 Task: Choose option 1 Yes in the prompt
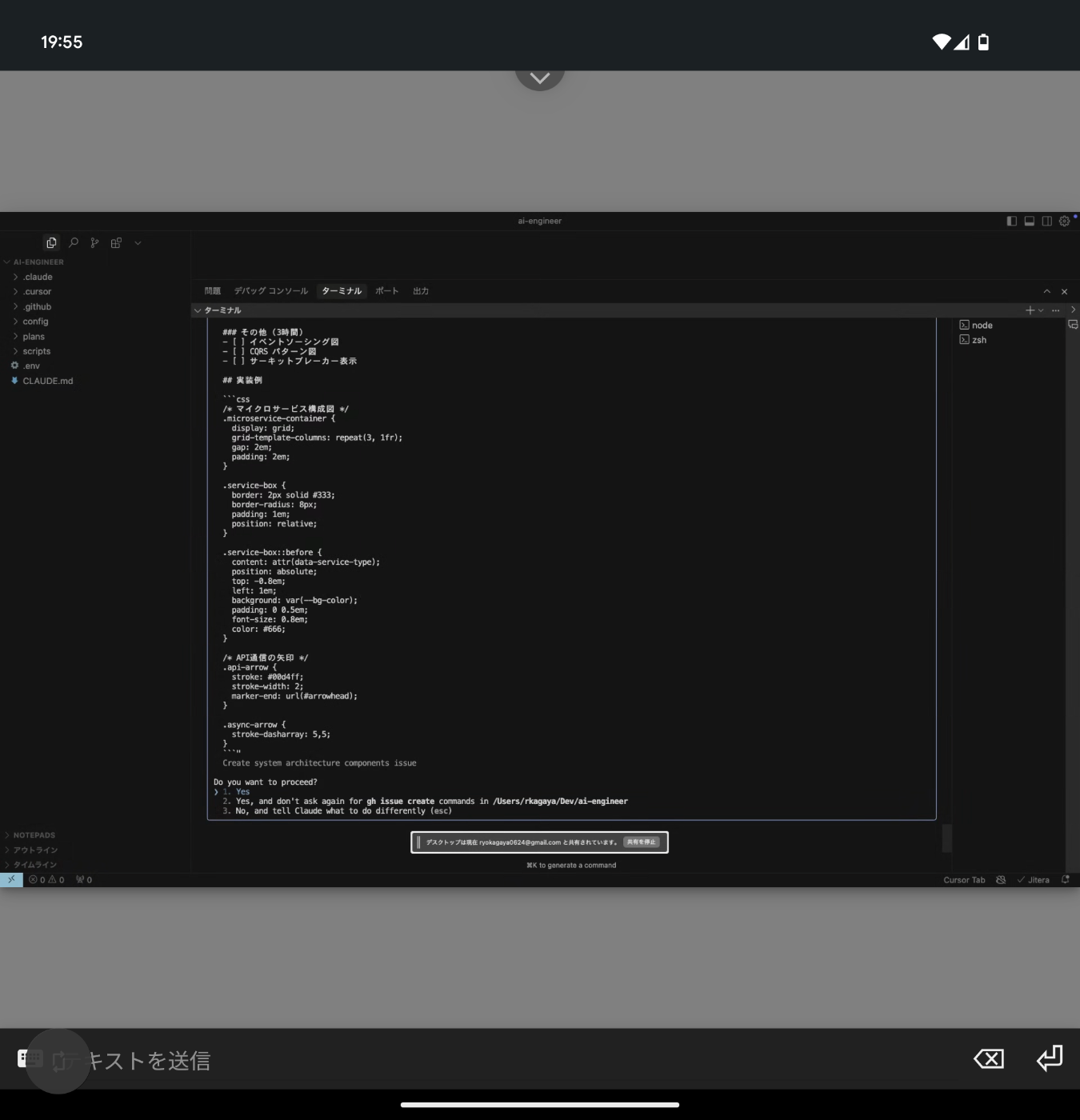pyautogui.click(x=237, y=792)
